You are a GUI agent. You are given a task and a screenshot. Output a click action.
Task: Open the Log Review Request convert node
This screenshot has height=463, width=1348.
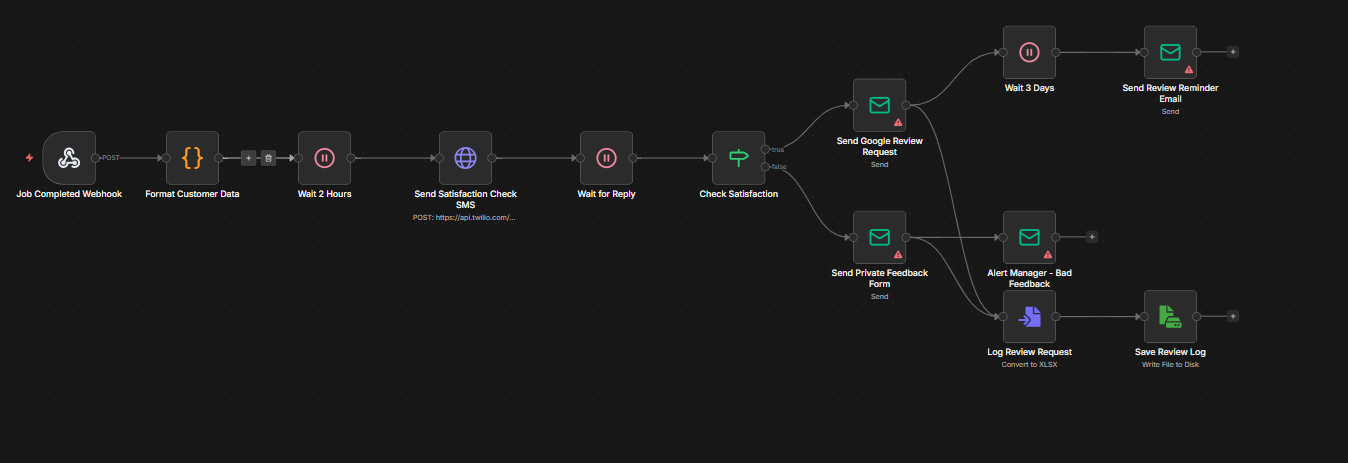coord(1029,316)
